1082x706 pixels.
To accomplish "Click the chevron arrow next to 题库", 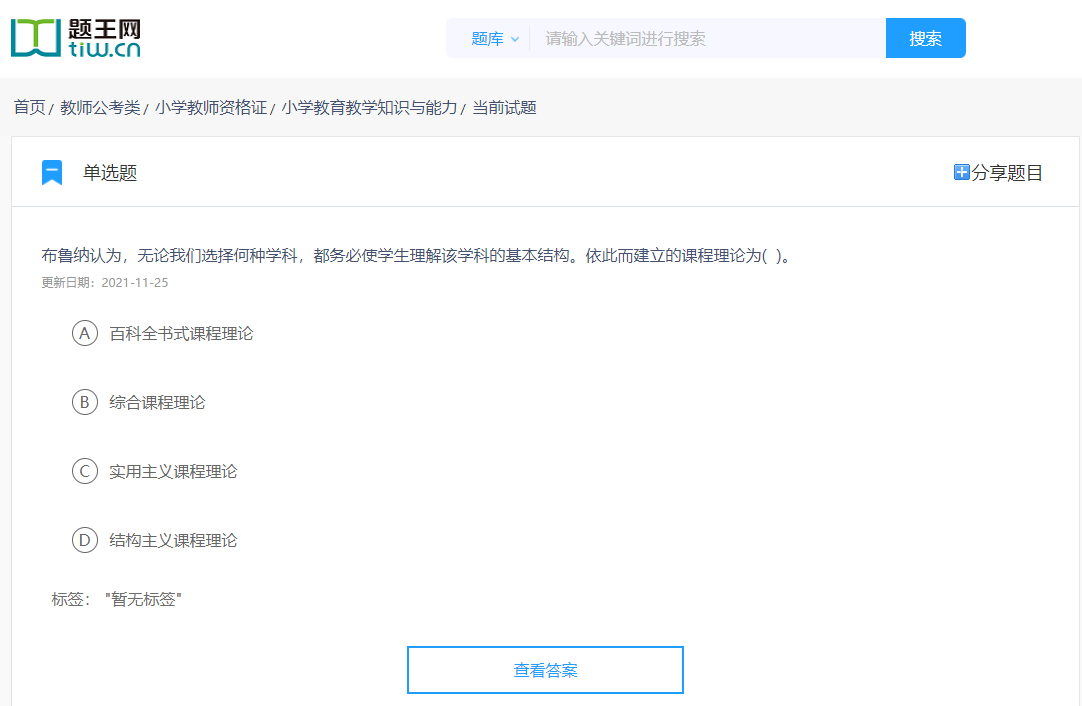I will click(513, 38).
